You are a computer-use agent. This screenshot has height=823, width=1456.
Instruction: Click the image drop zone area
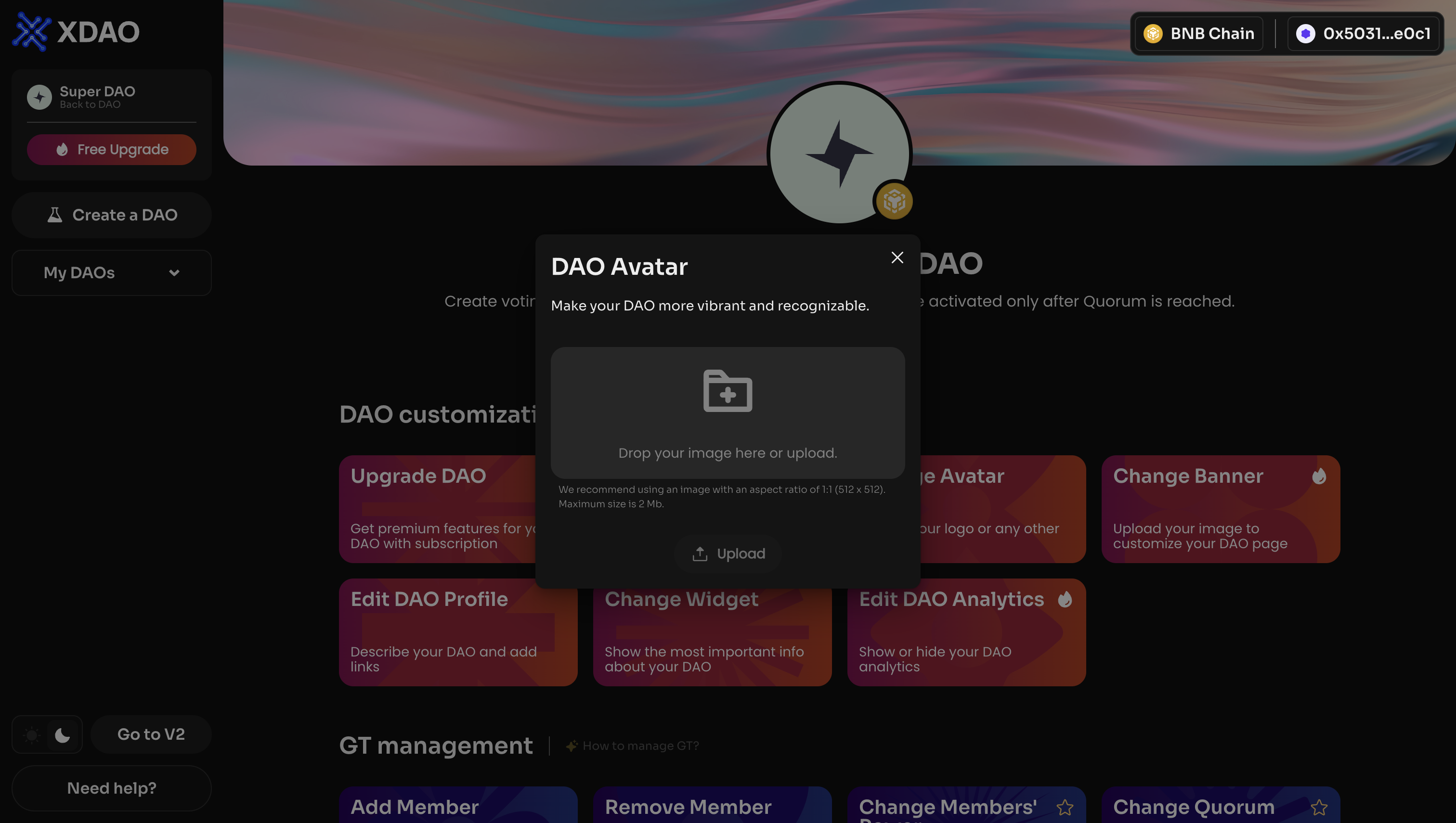pos(727,412)
